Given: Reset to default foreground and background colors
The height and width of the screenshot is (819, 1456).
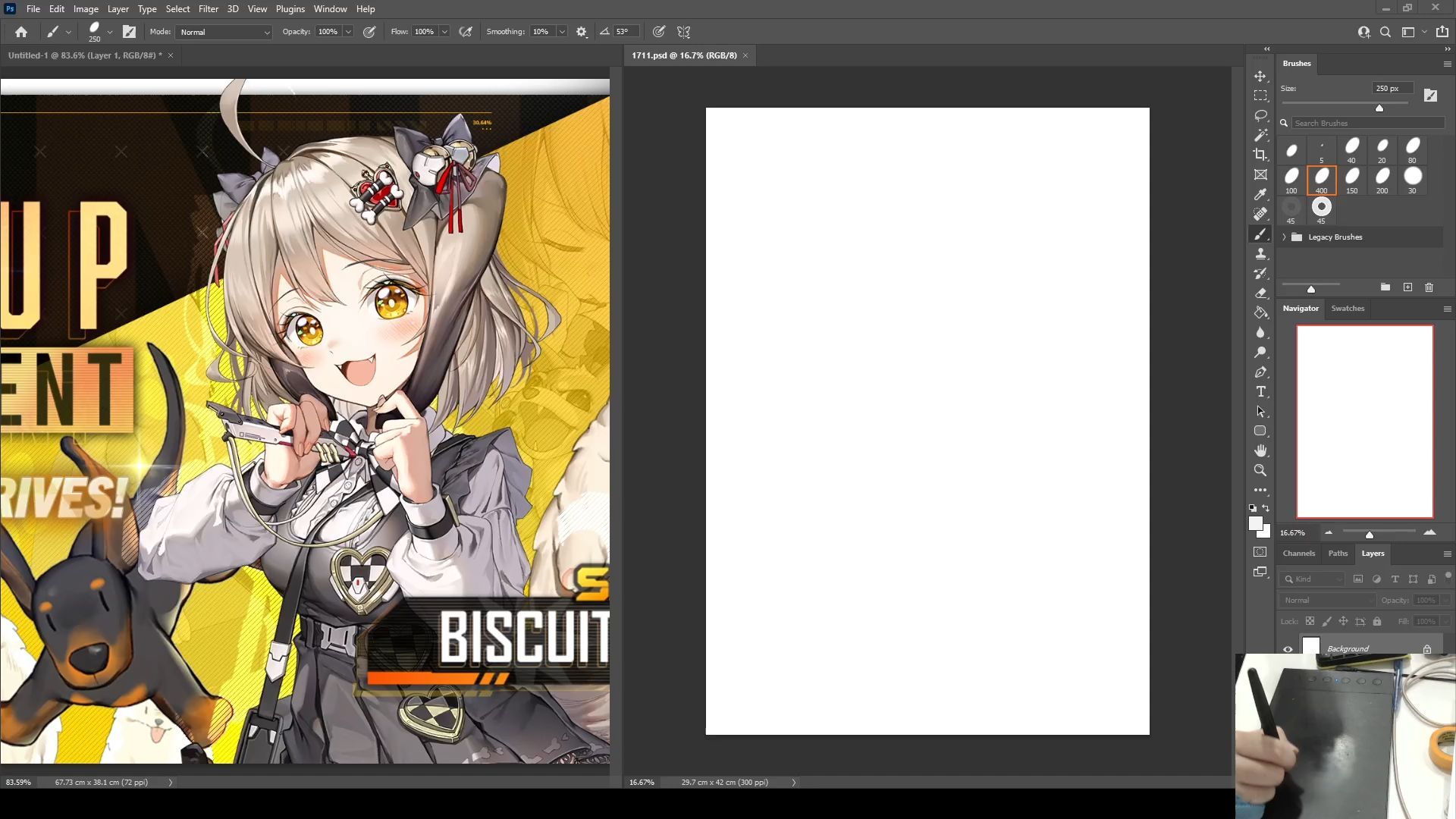Looking at the screenshot, I should pyautogui.click(x=1253, y=508).
